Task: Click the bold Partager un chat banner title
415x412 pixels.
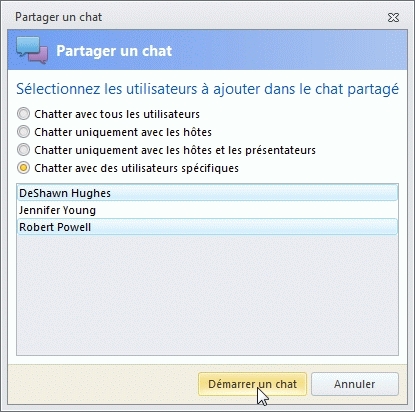Action: pyautogui.click(x=114, y=51)
